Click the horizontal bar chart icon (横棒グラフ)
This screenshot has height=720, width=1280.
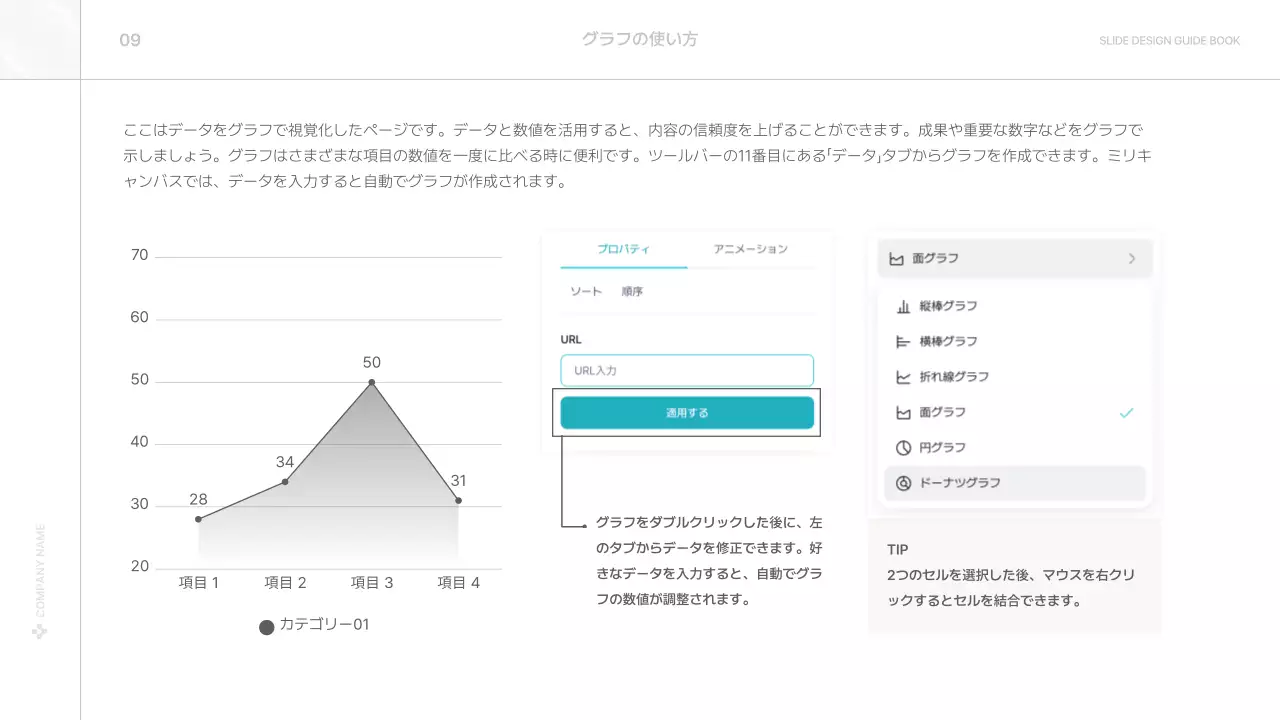coord(903,342)
